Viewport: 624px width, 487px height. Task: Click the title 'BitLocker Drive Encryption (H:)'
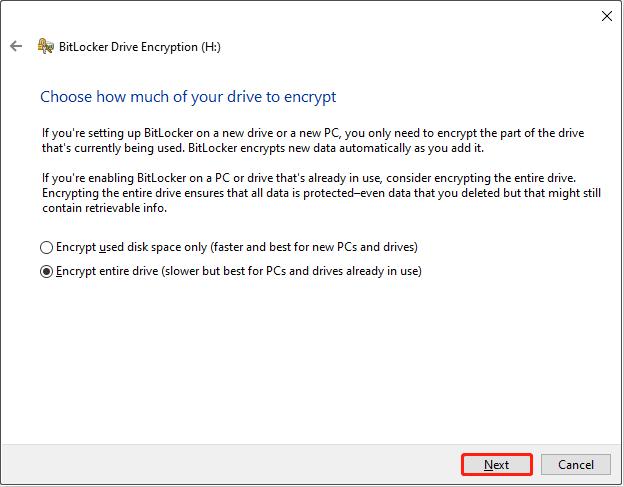click(140, 47)
